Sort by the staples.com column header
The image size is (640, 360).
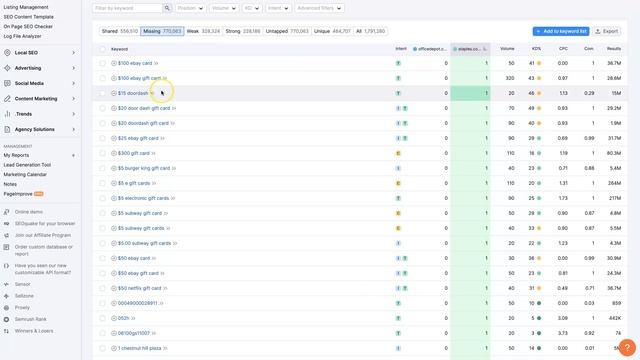point(470,49)
